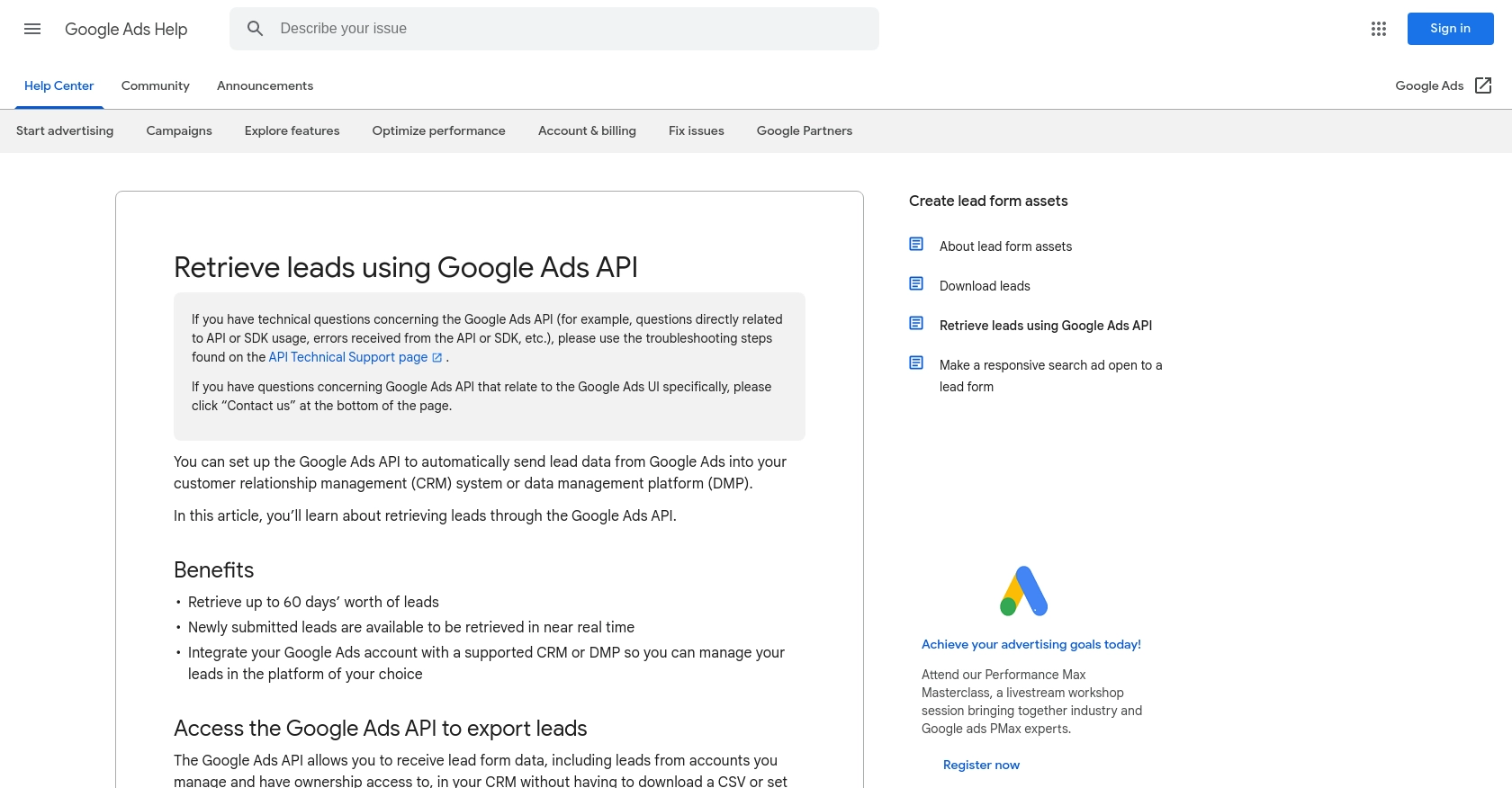Click the Create lead form assets heading
The height and width of the screenshot is (788, 1512).
pyautogui.click(x=988, y=201)
